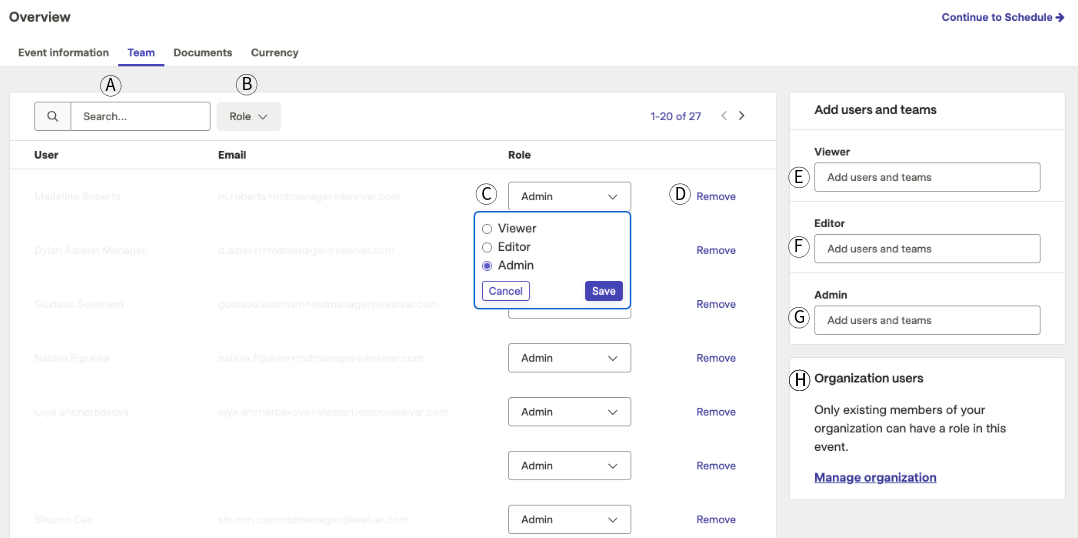Select the Admin radio option

pyautogui.click(x=487, y=266)
